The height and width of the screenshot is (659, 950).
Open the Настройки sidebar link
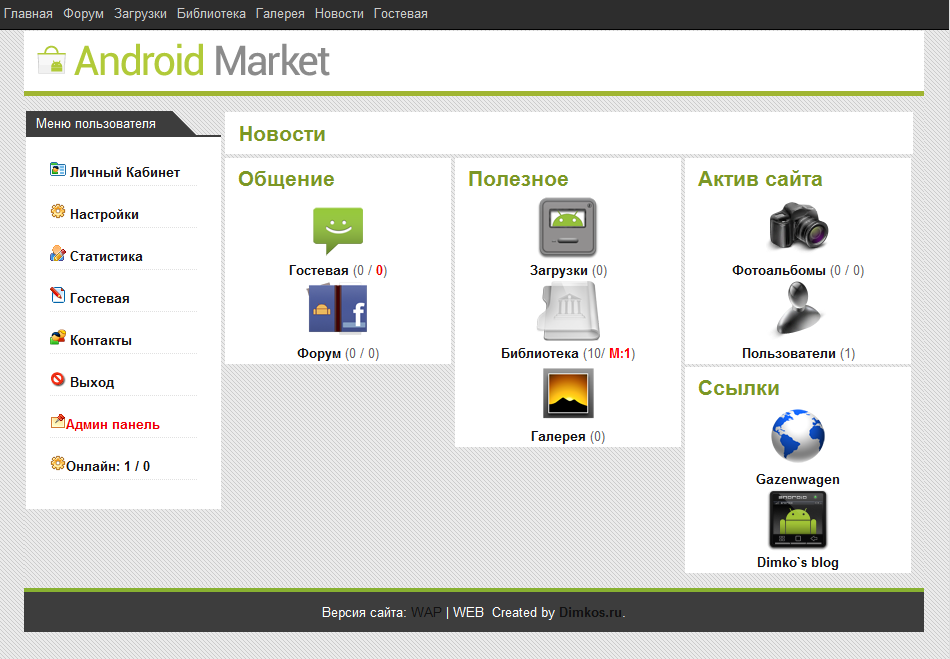104,214
